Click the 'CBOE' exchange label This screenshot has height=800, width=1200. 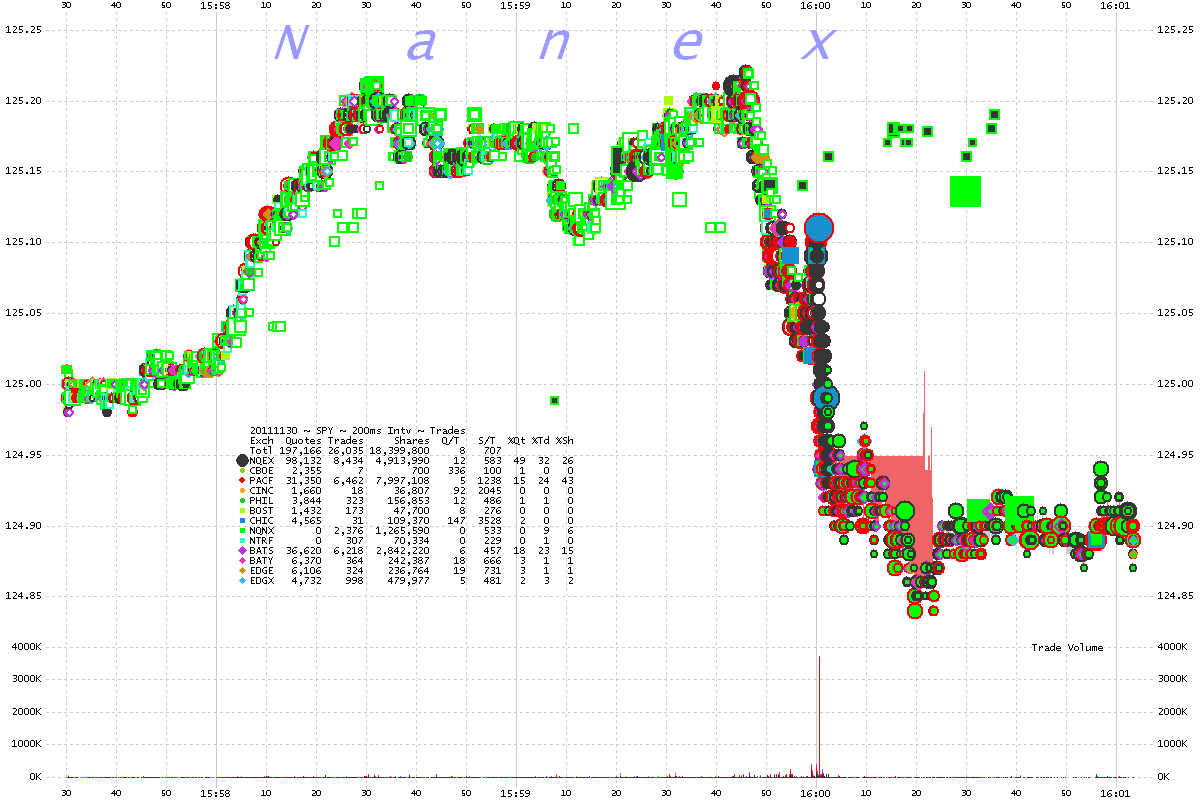[x=262, y=470]
